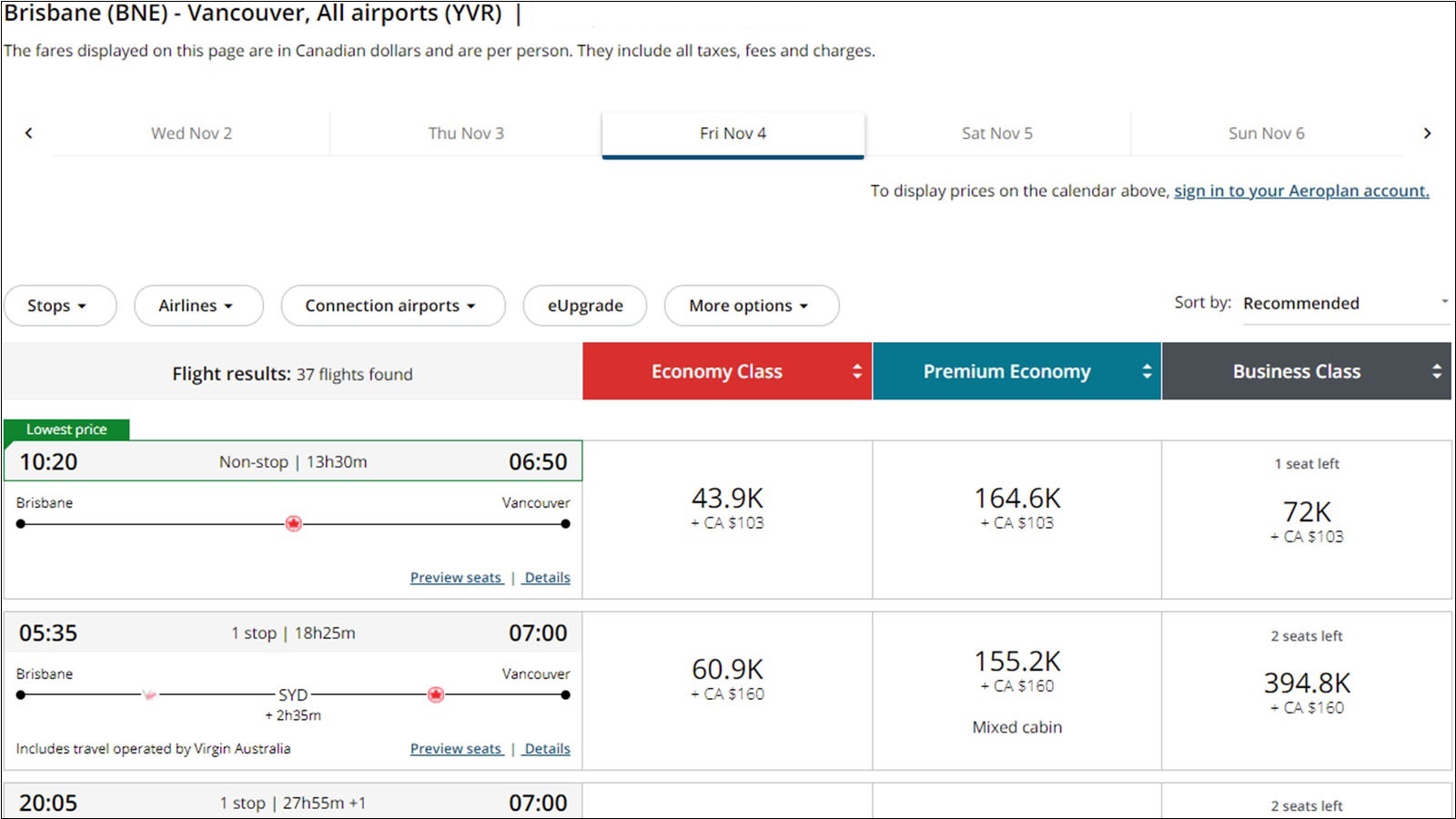
Task: Click the Economy Class column header
Action: pos(727,371)
